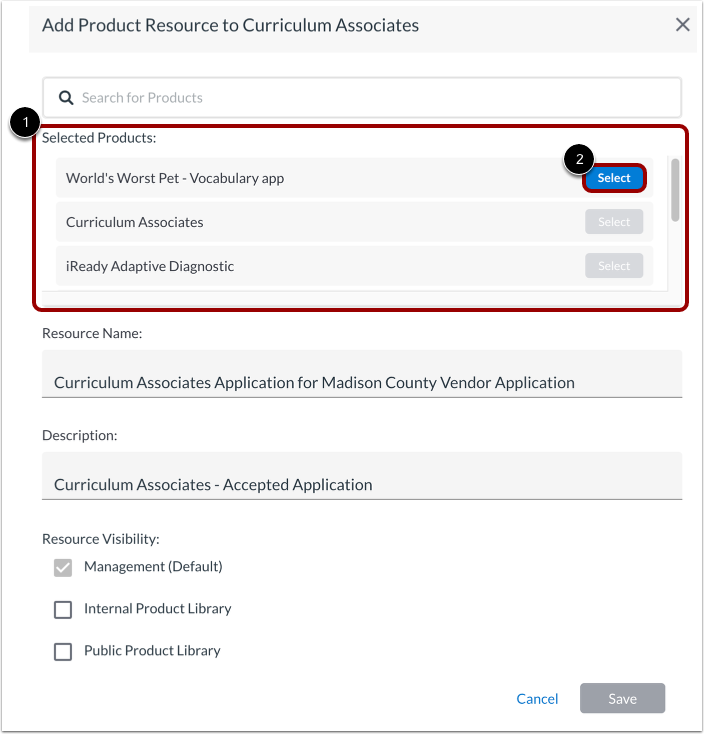Viewport: 704px width, 734px height.
Task: Cancel adding the product resource
Action: pos(537,699)
